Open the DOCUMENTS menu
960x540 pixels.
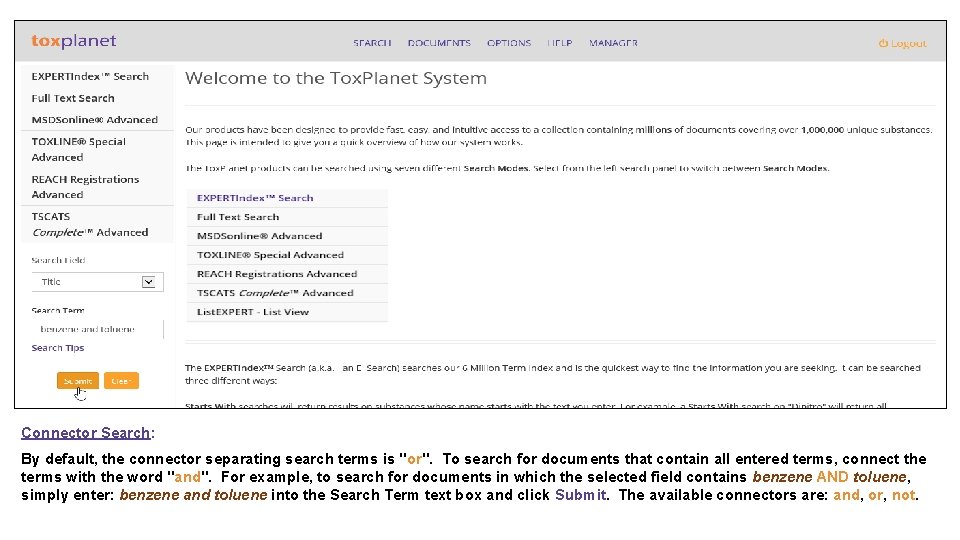439,43
